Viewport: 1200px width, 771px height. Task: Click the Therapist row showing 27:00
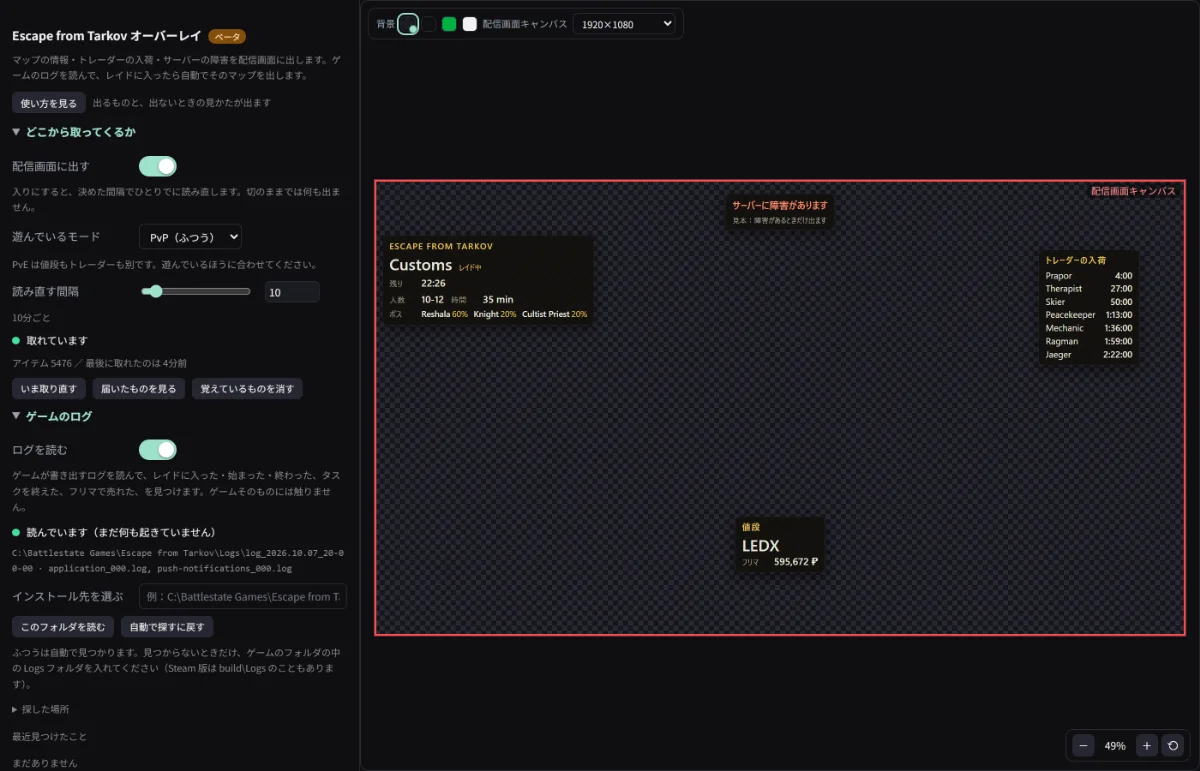[1089, 289]
